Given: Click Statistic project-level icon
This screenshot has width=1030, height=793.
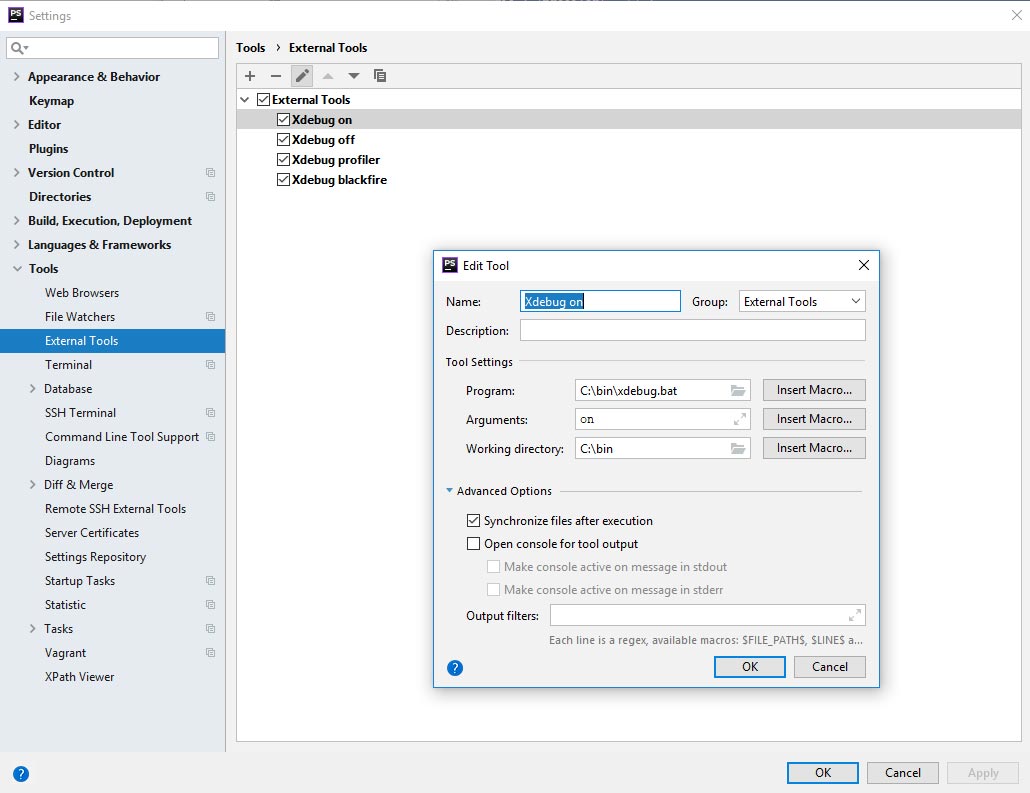Looking at the screenshot, I should [x=210, y=604].
